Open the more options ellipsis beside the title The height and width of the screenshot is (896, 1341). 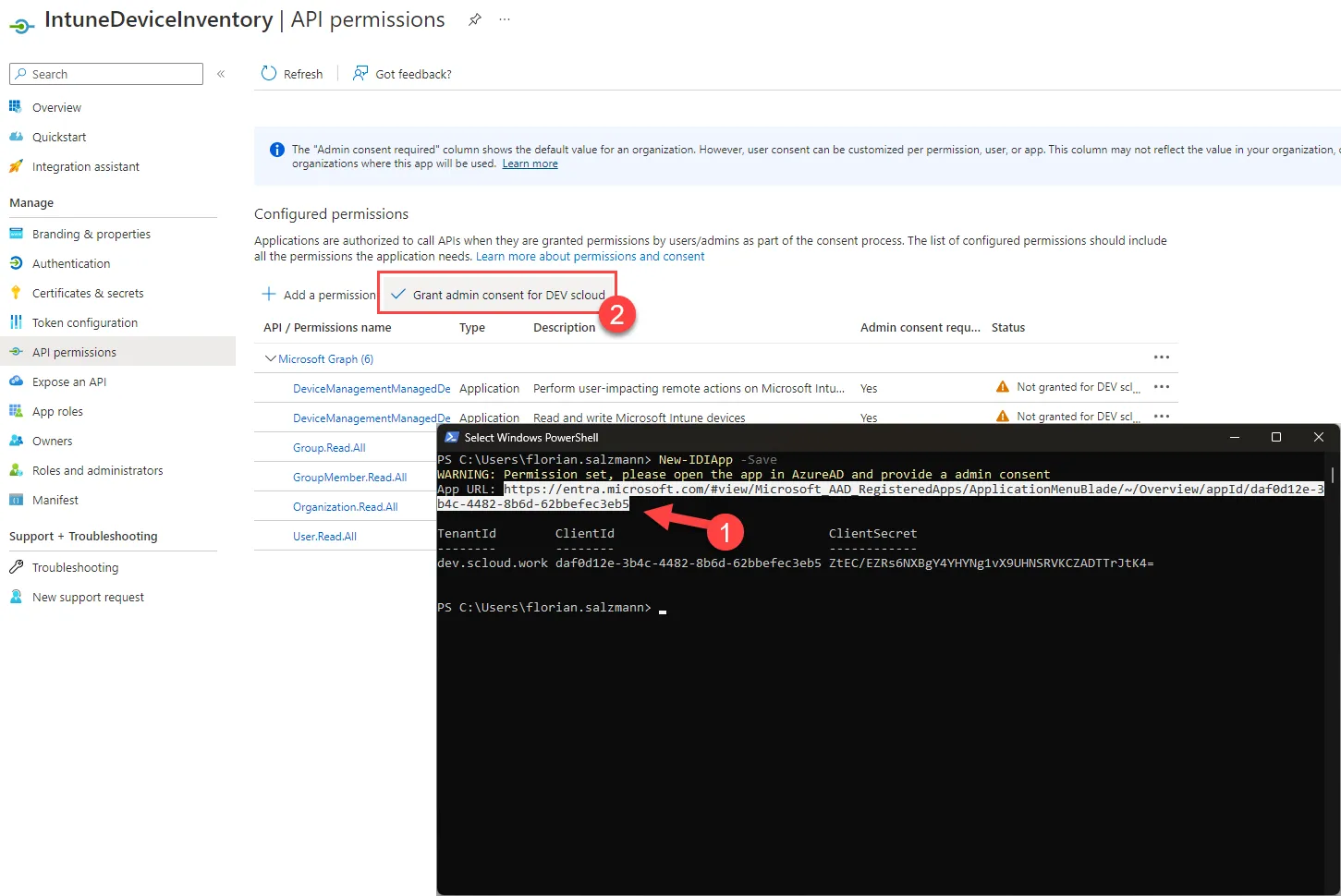click(x=505, y=19)
